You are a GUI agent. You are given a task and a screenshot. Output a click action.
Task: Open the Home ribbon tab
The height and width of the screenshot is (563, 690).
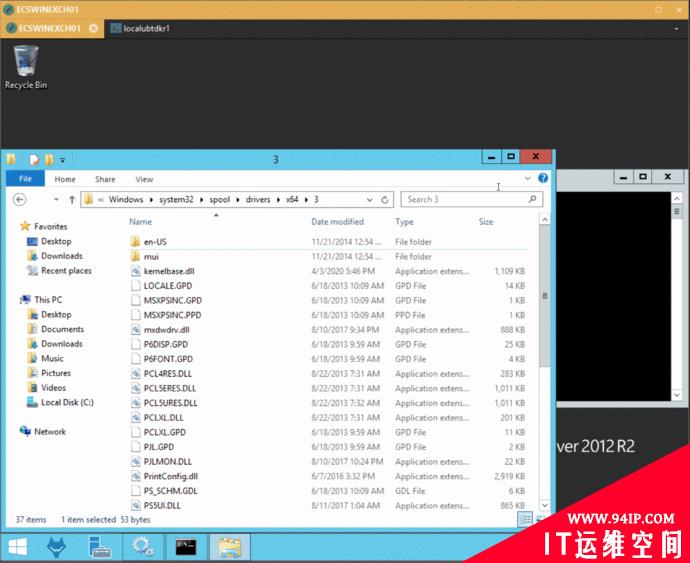pyautogui.click(x=65, y=179)
